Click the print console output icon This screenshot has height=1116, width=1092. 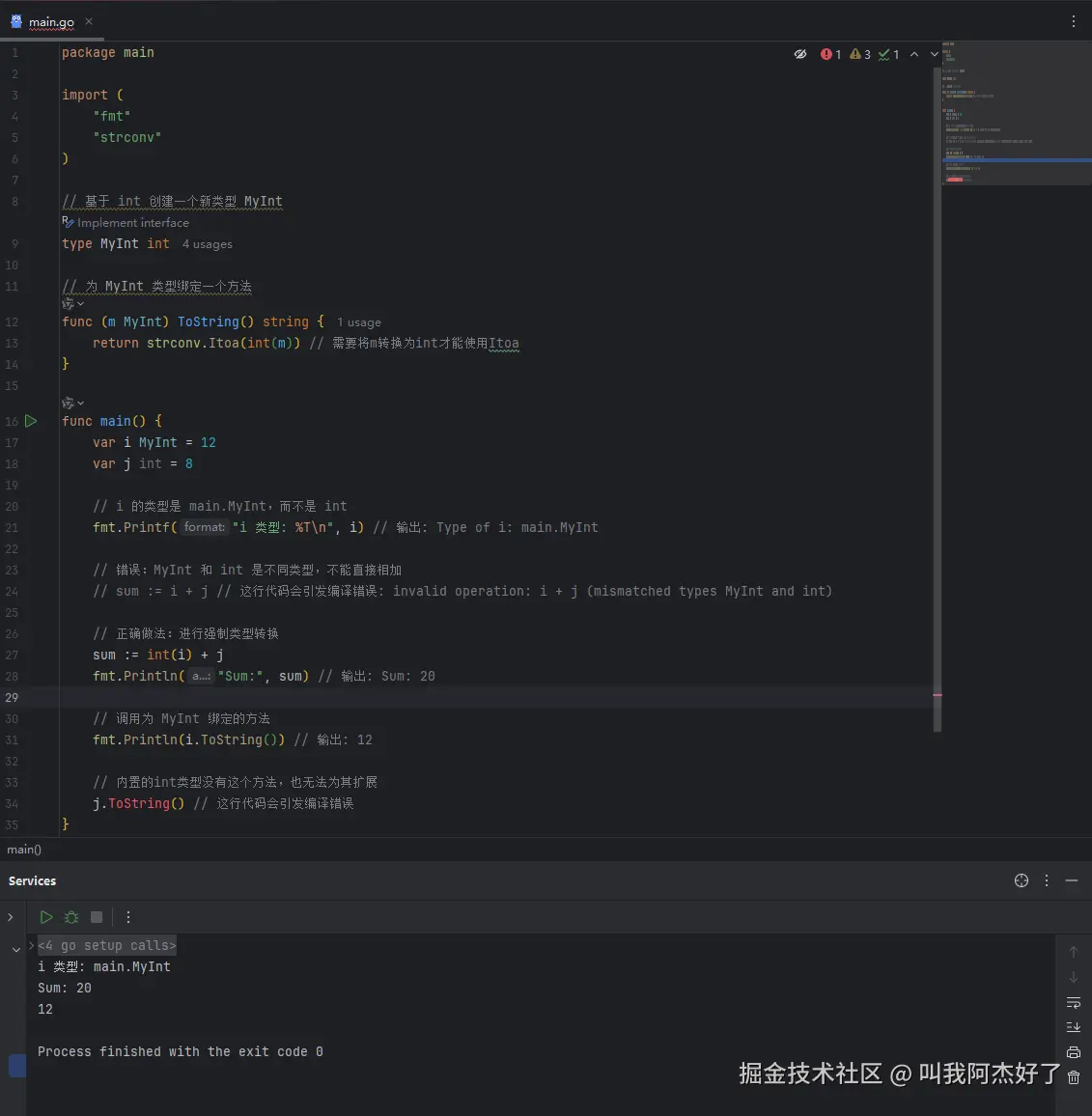point(1074,1052)
